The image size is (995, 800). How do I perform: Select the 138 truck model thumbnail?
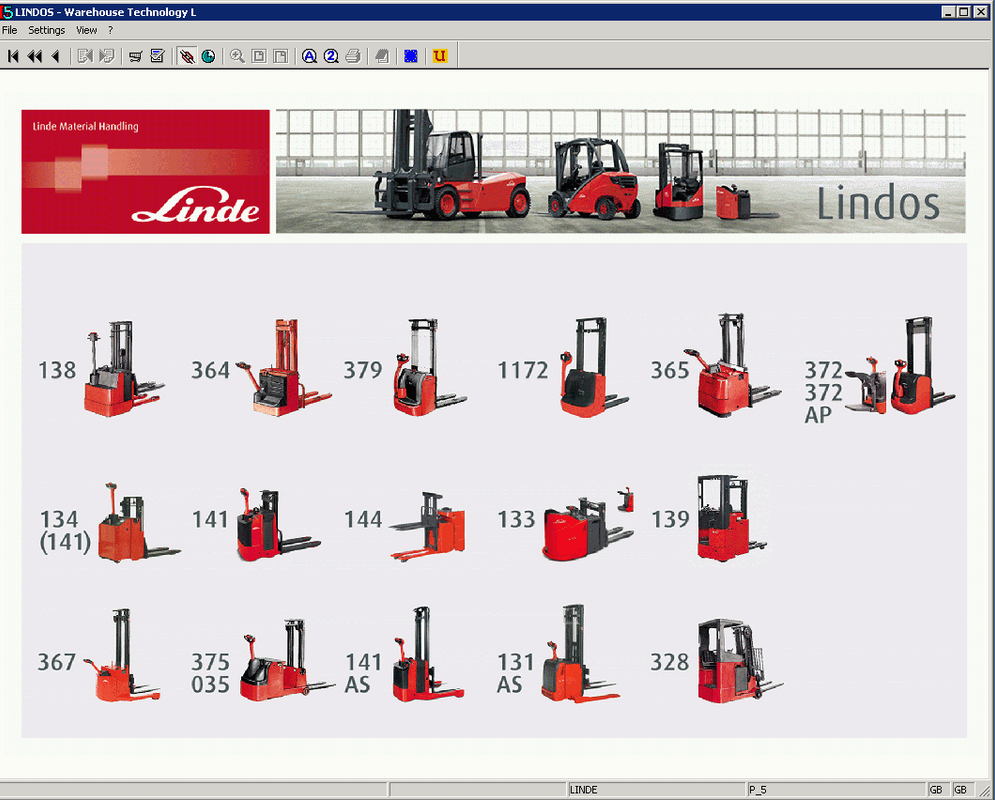point(124,369)
